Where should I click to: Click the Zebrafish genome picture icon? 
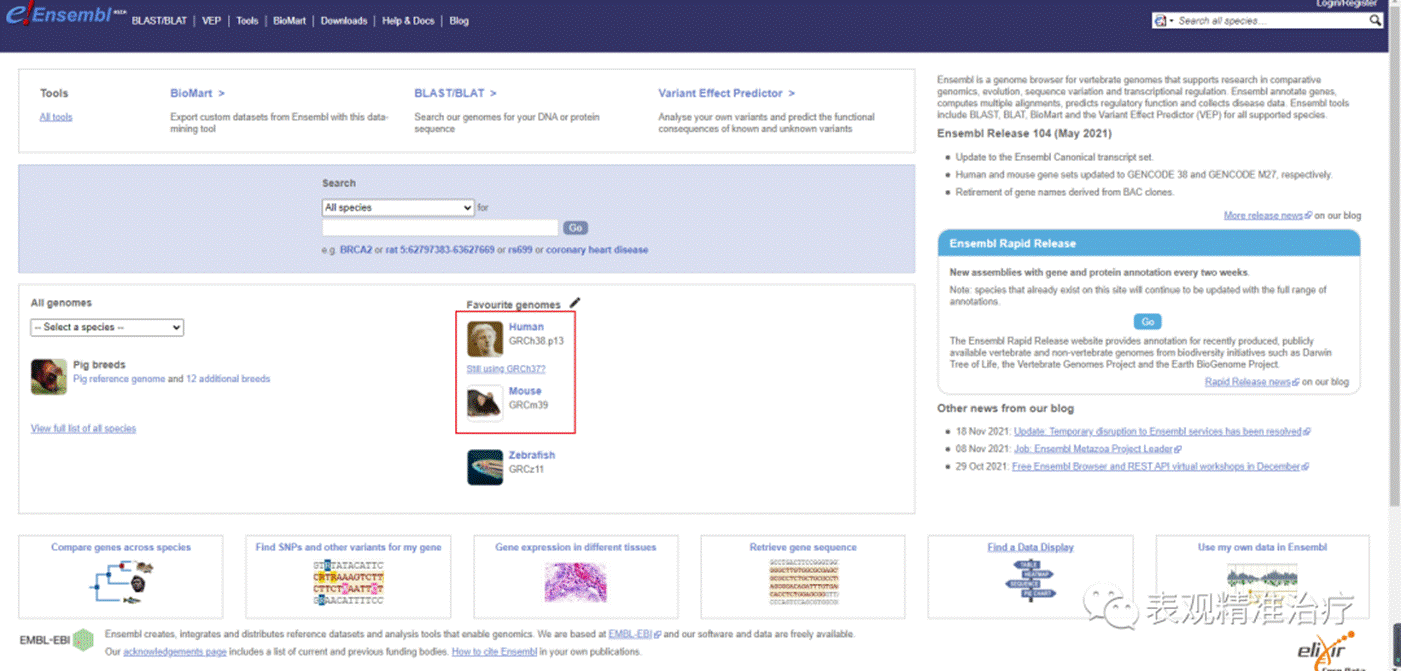coord(485,467)
